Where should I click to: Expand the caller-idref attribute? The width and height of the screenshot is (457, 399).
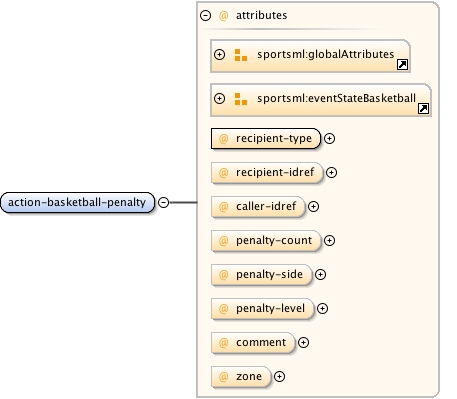[313, 207]
